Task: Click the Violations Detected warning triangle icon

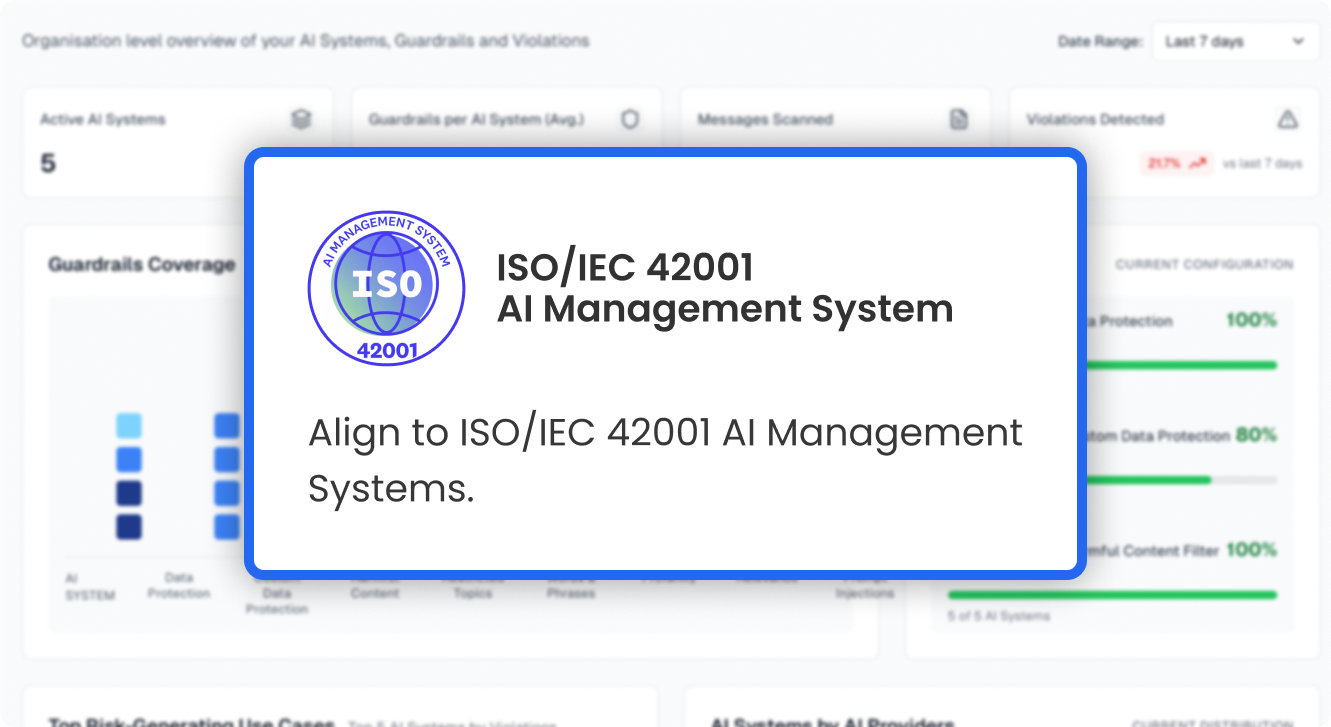Action: point(1287,119)
